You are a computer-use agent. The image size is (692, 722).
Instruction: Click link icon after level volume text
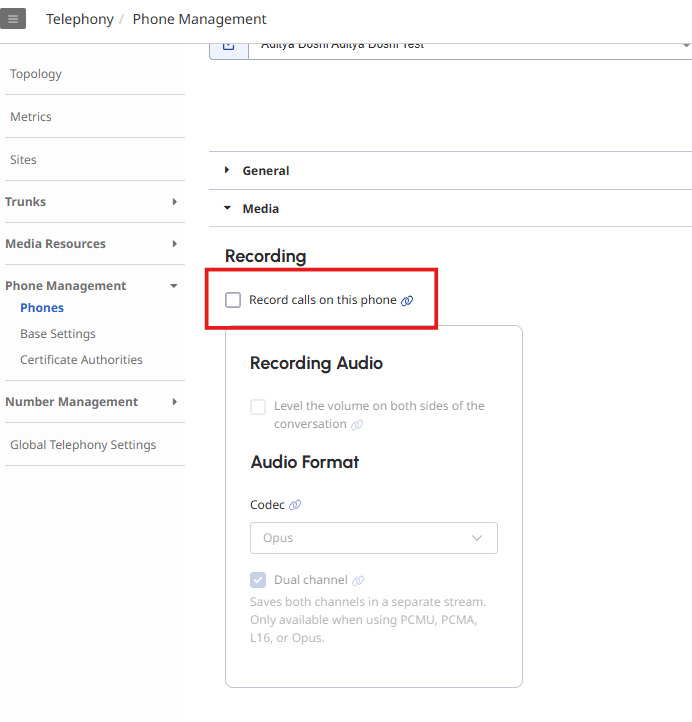click(x=357, y=425)
